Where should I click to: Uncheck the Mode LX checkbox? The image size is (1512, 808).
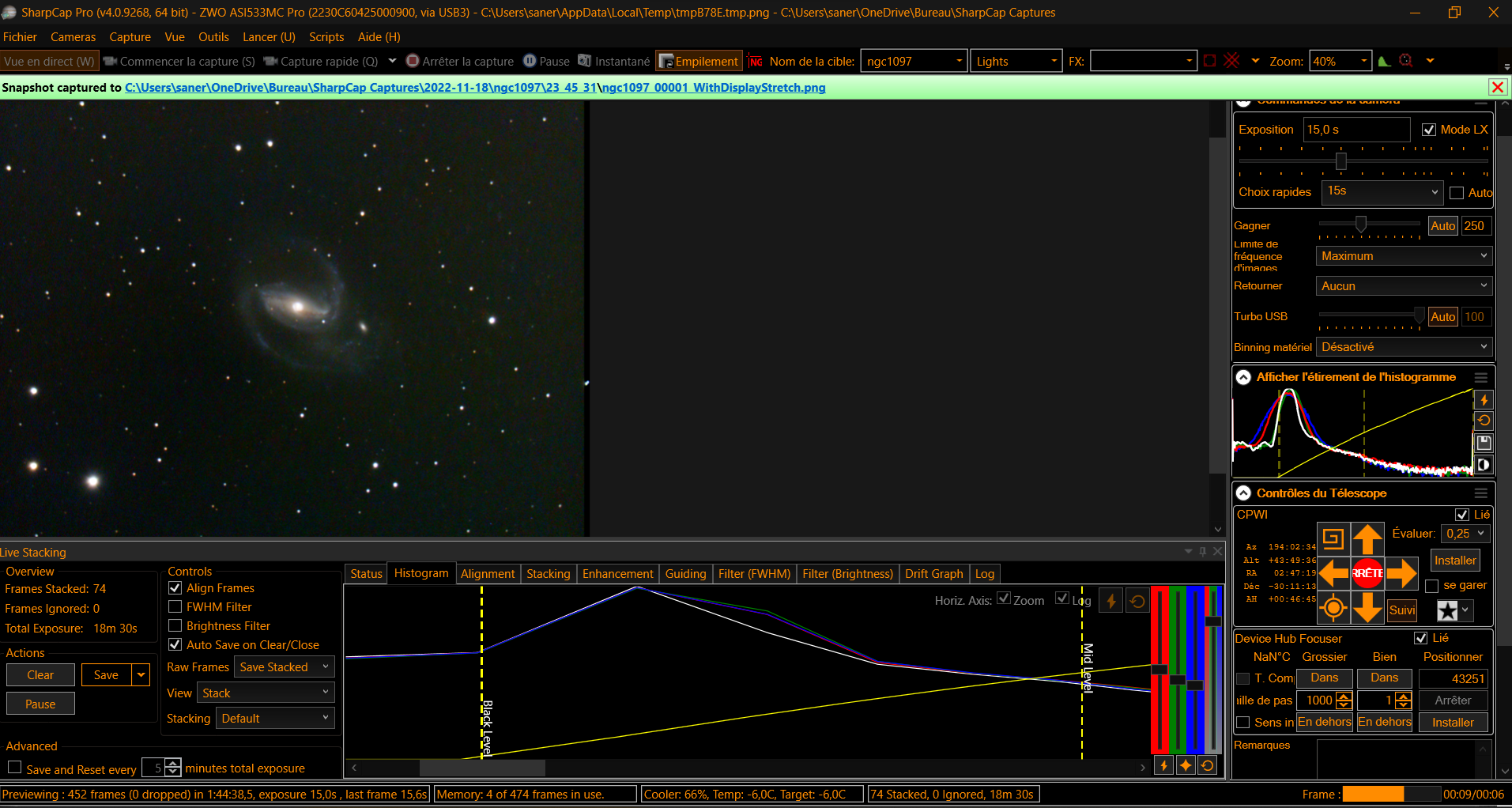(x=1429, y=130)
